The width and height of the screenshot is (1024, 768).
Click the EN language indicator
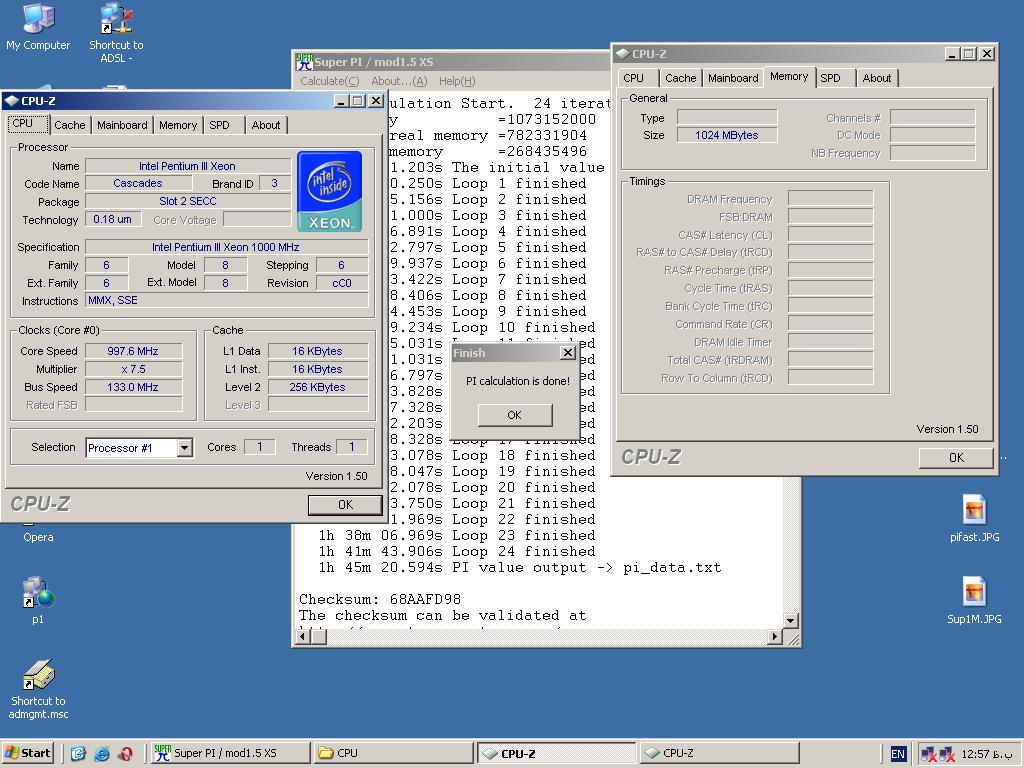pos(898,754)
